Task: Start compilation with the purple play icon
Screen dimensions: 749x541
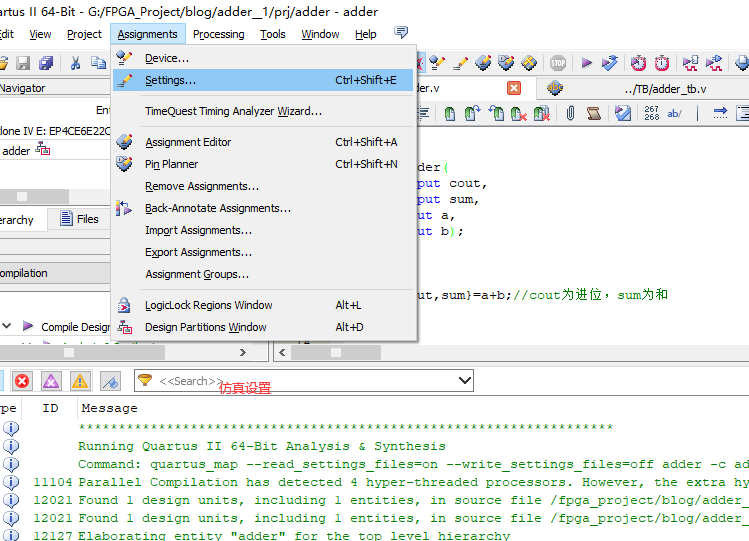Action: point(587,63)
